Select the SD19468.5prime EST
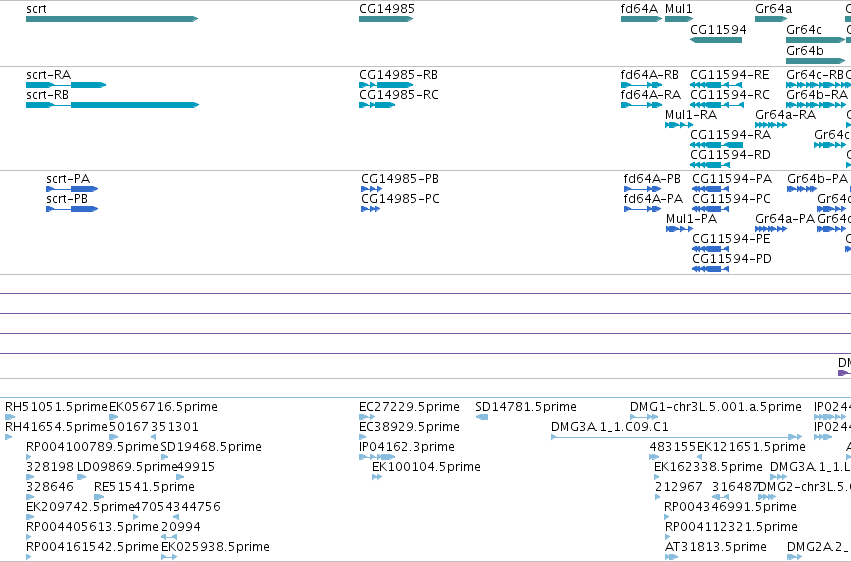Image resolution: width=851 pixels, height=562 pixels. pos(164,457)
